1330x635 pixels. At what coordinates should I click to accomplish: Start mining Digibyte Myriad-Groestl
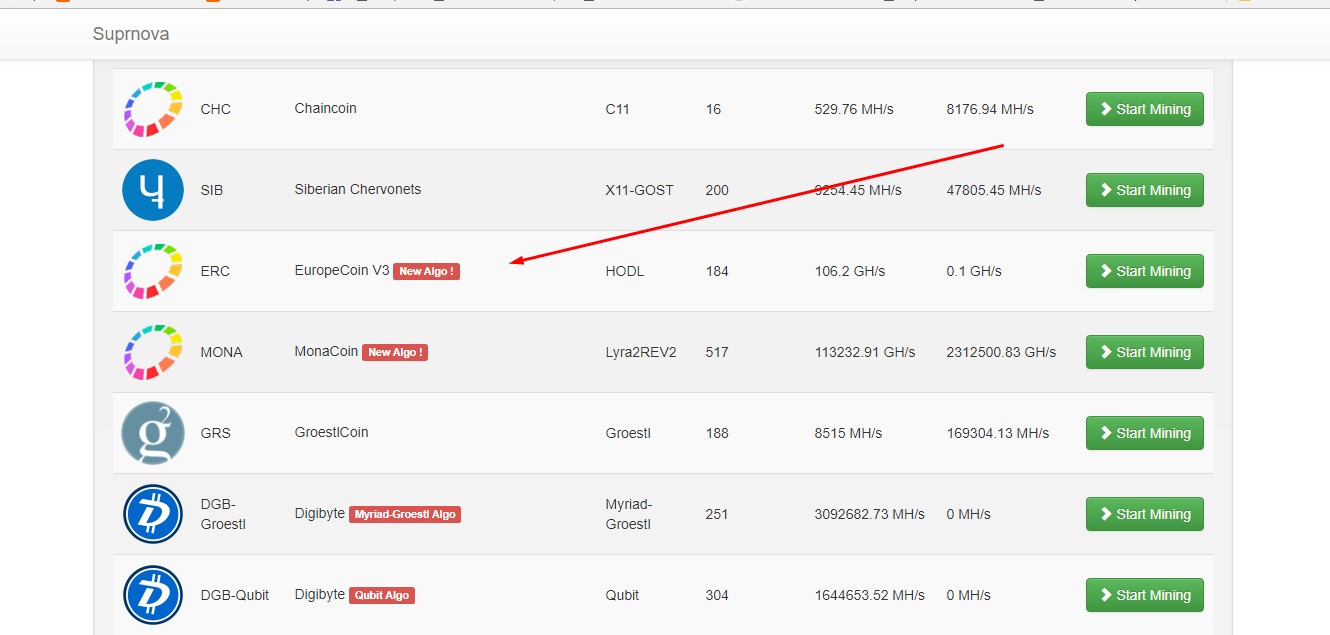[1145, 514]
